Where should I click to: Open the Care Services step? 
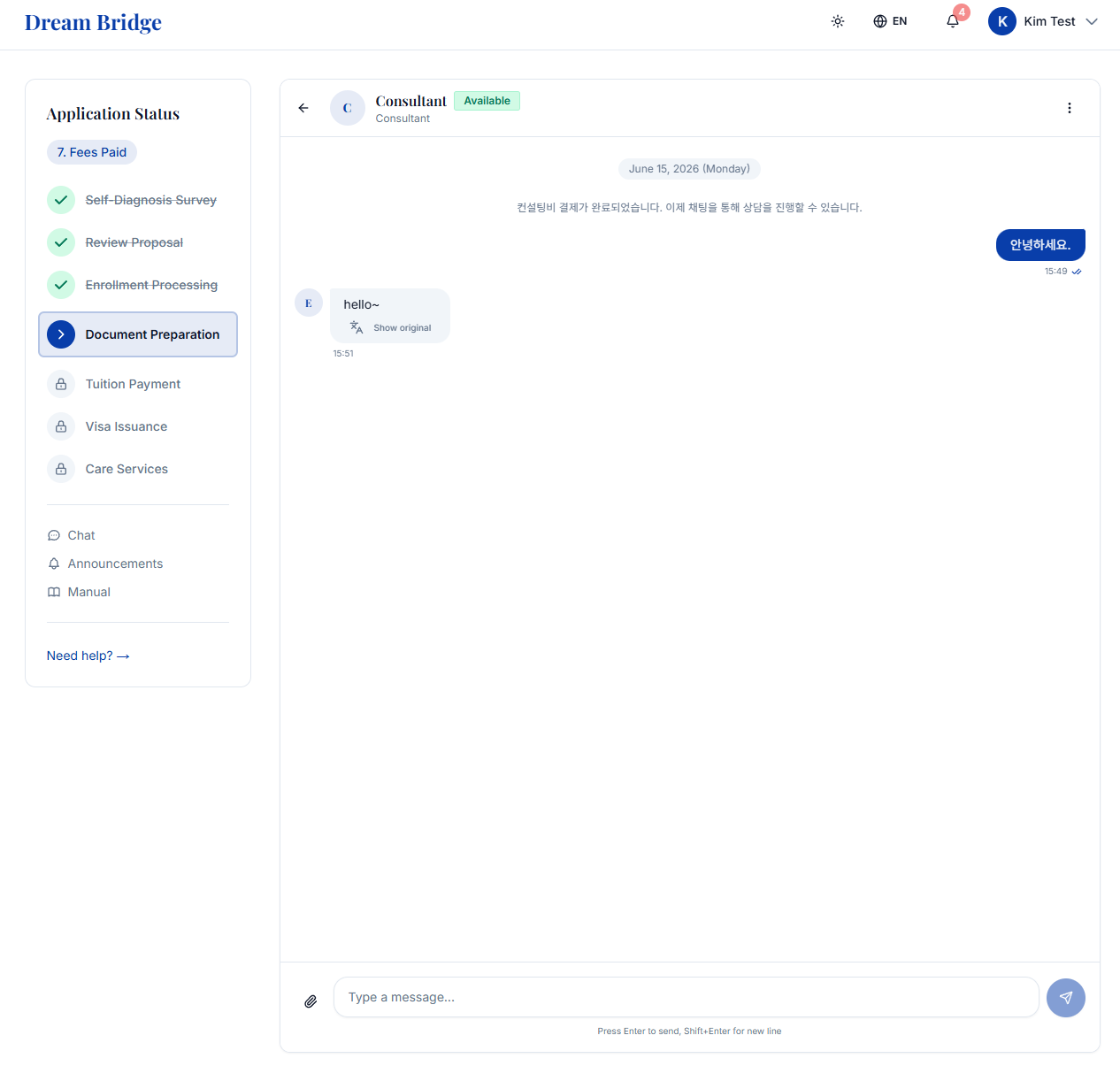coord(127,469)
